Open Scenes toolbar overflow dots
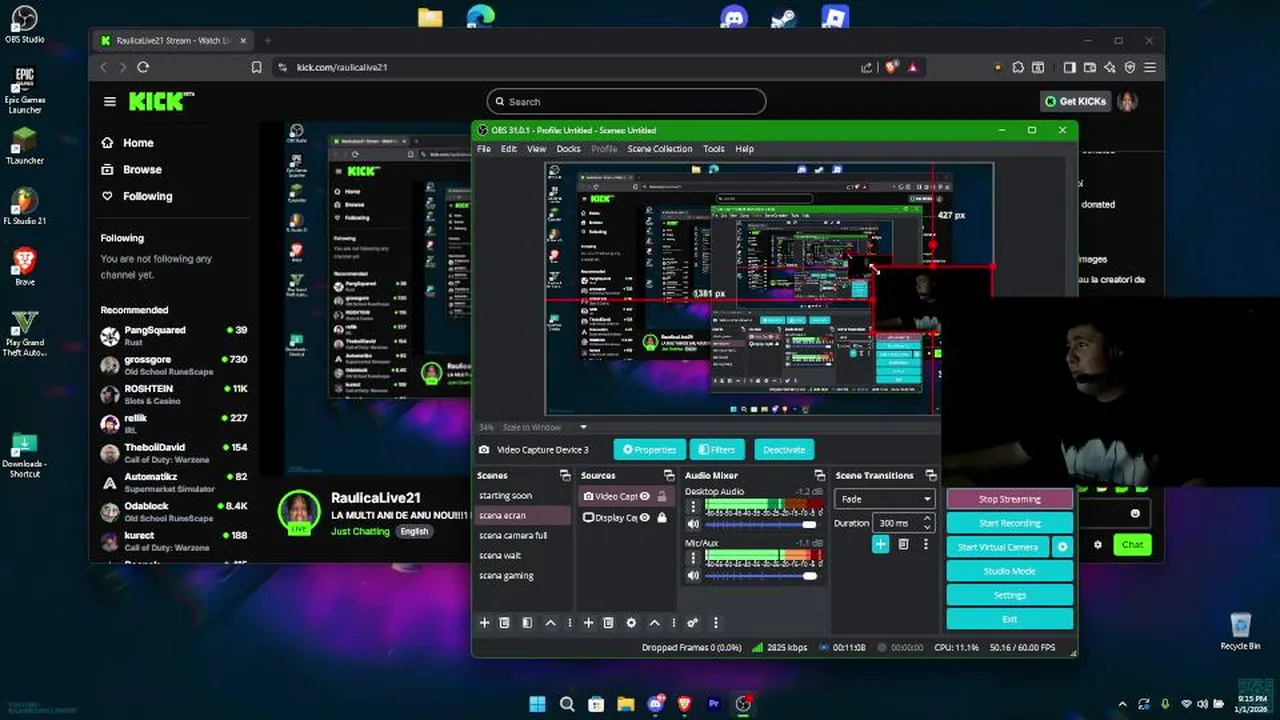The width and height of the screenshot is (1280, 720). pos(570,622)
